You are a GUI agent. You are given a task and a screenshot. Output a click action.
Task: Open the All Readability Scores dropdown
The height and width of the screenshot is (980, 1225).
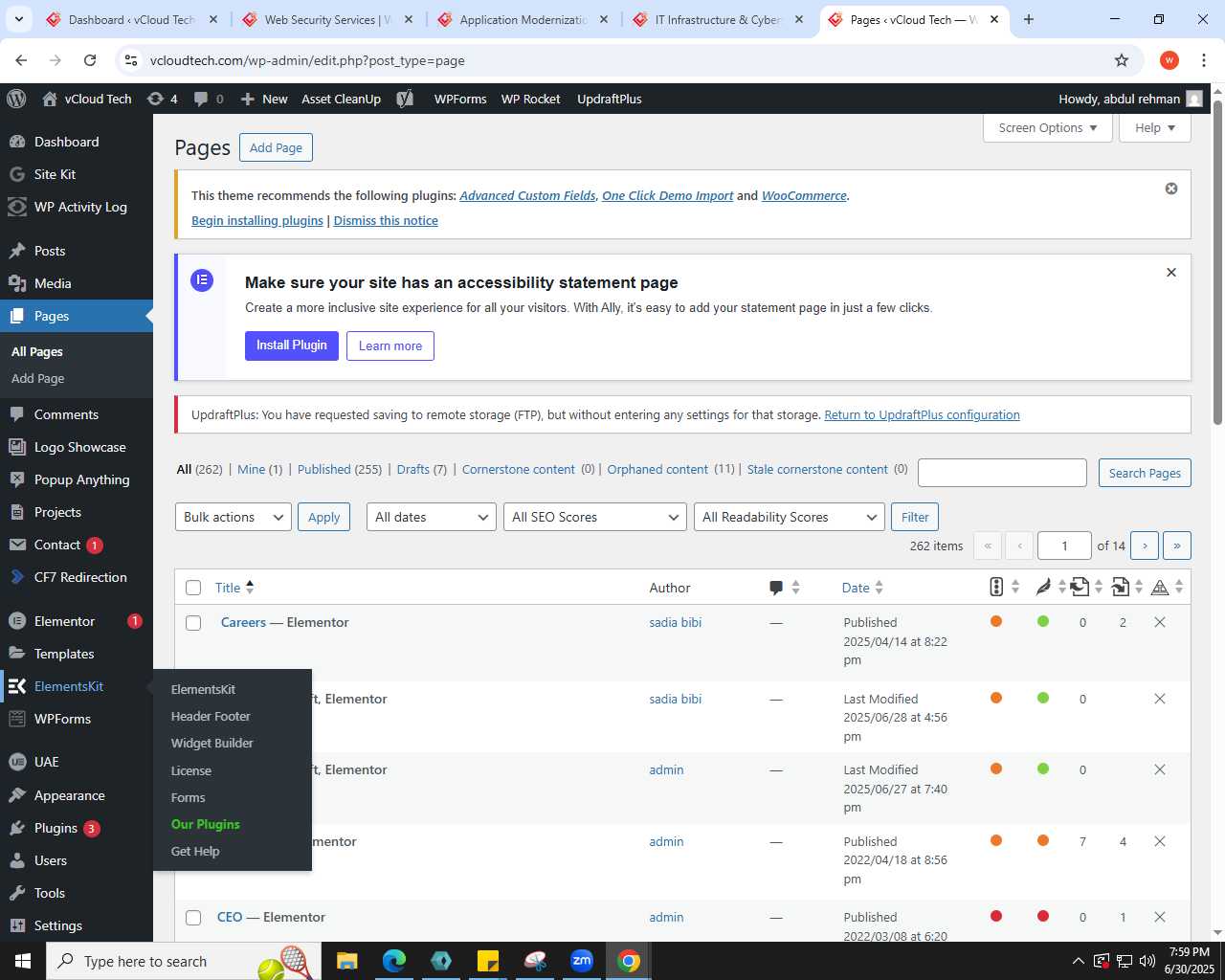790,517
